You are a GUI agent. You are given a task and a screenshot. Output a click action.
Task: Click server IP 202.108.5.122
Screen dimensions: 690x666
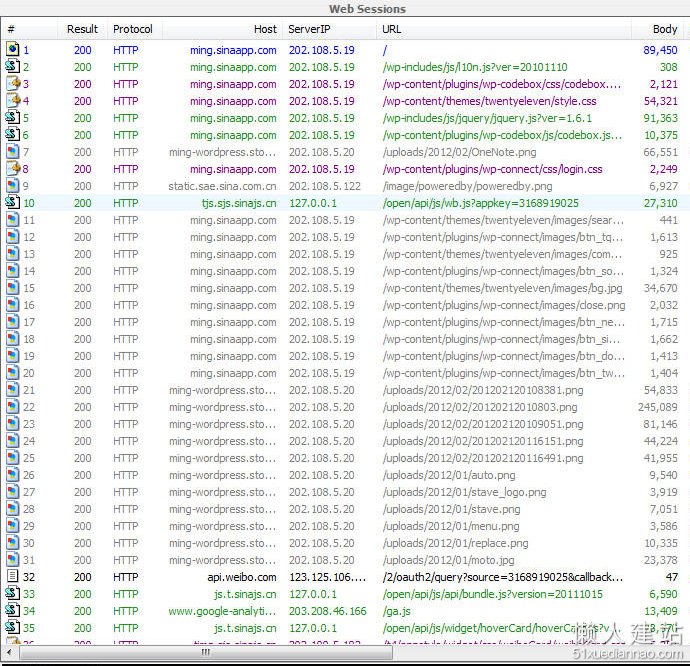[x=325, y=186]
